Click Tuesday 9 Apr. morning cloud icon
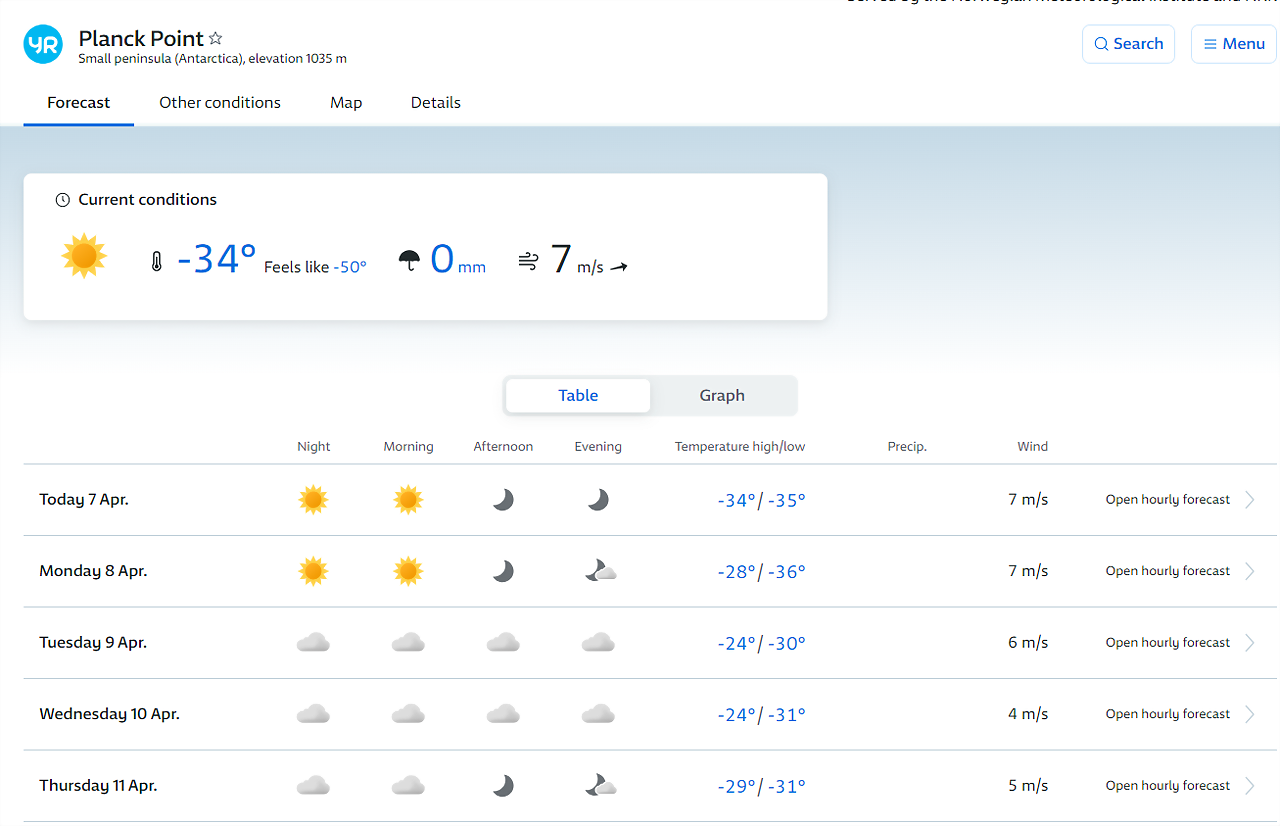Screen dimensions: 1280x826 [x=408, y=642]
